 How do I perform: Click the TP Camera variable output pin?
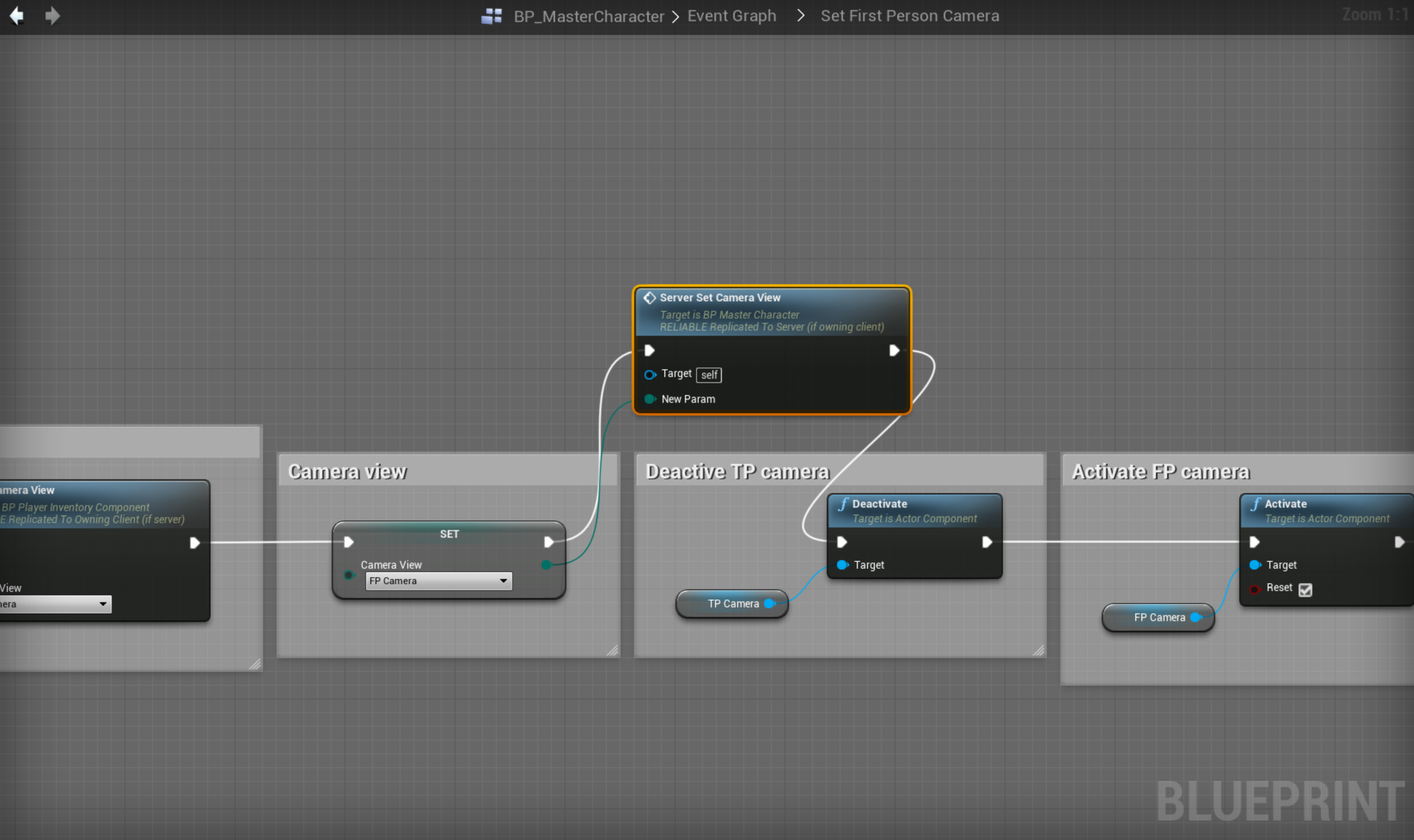tap(769, 603)
